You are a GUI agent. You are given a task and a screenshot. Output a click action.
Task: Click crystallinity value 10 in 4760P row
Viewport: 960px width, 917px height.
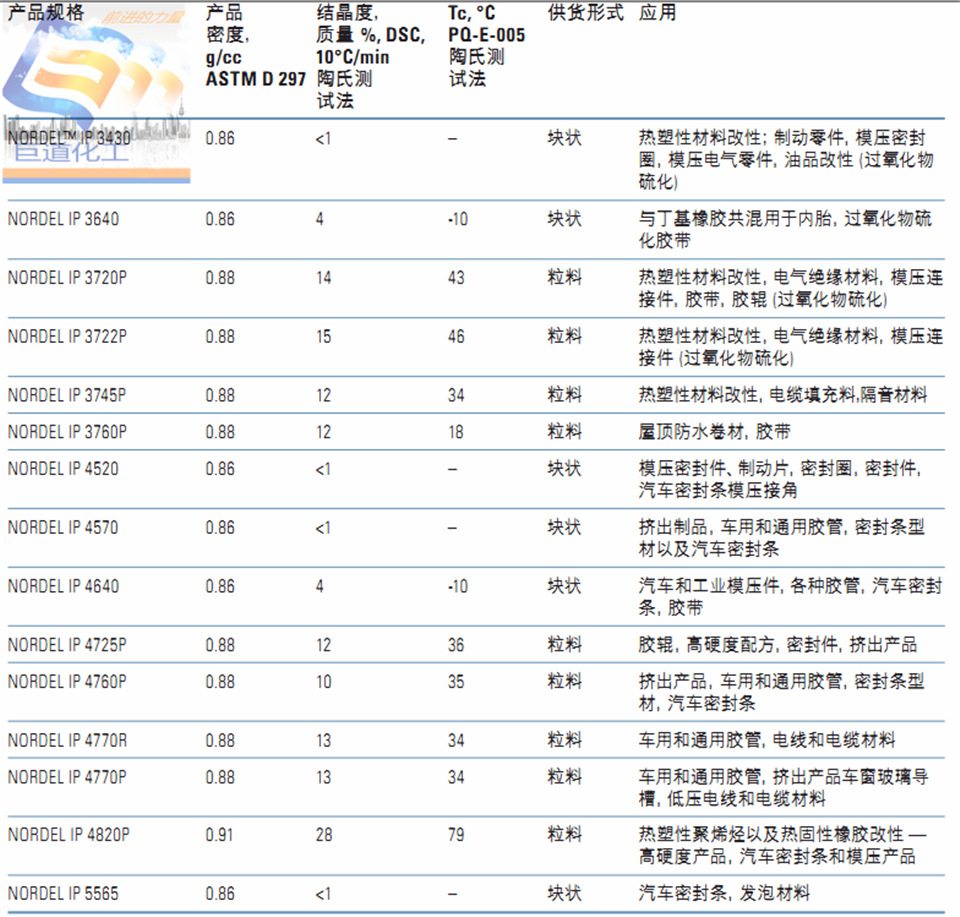tap(324, 682)
